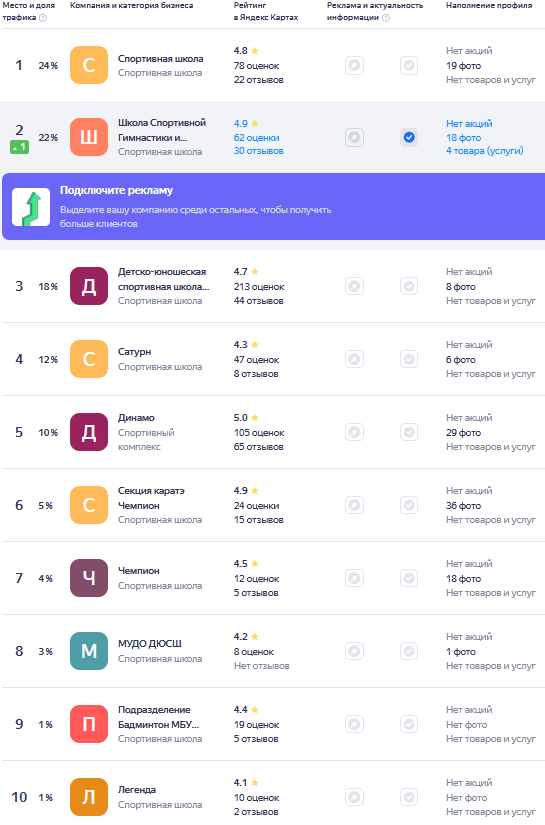
Task: Open the '30 отзывов' reviews link
Action: pos(258,151)
